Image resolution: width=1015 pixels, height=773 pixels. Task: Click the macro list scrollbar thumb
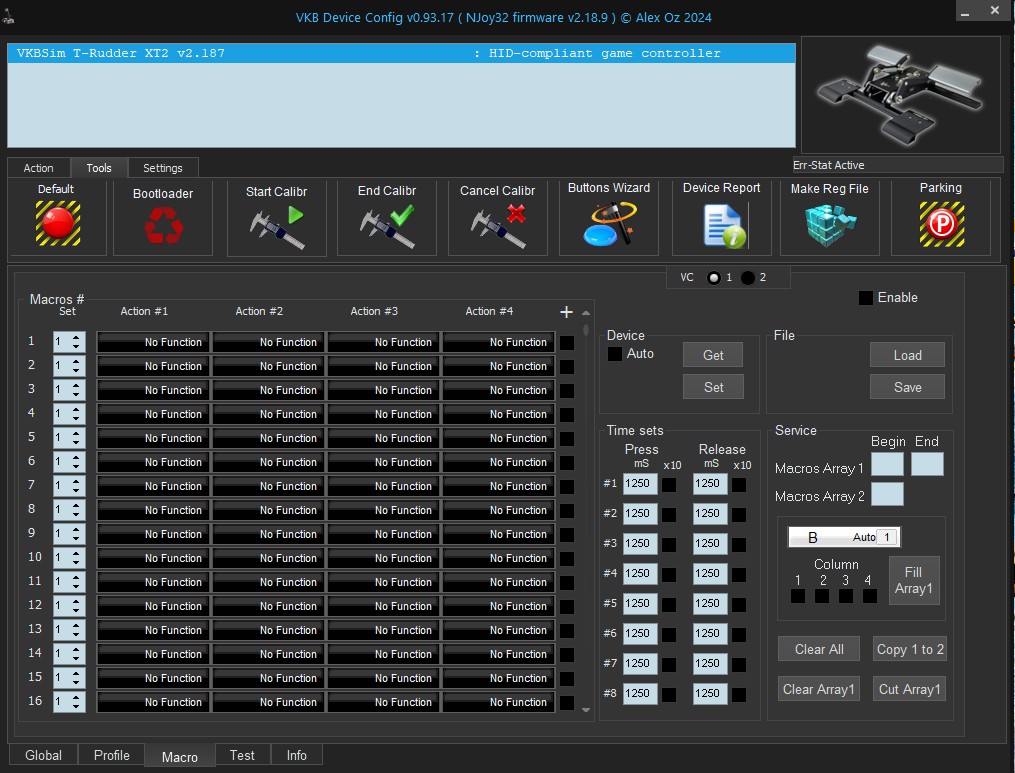pos(586,330)
